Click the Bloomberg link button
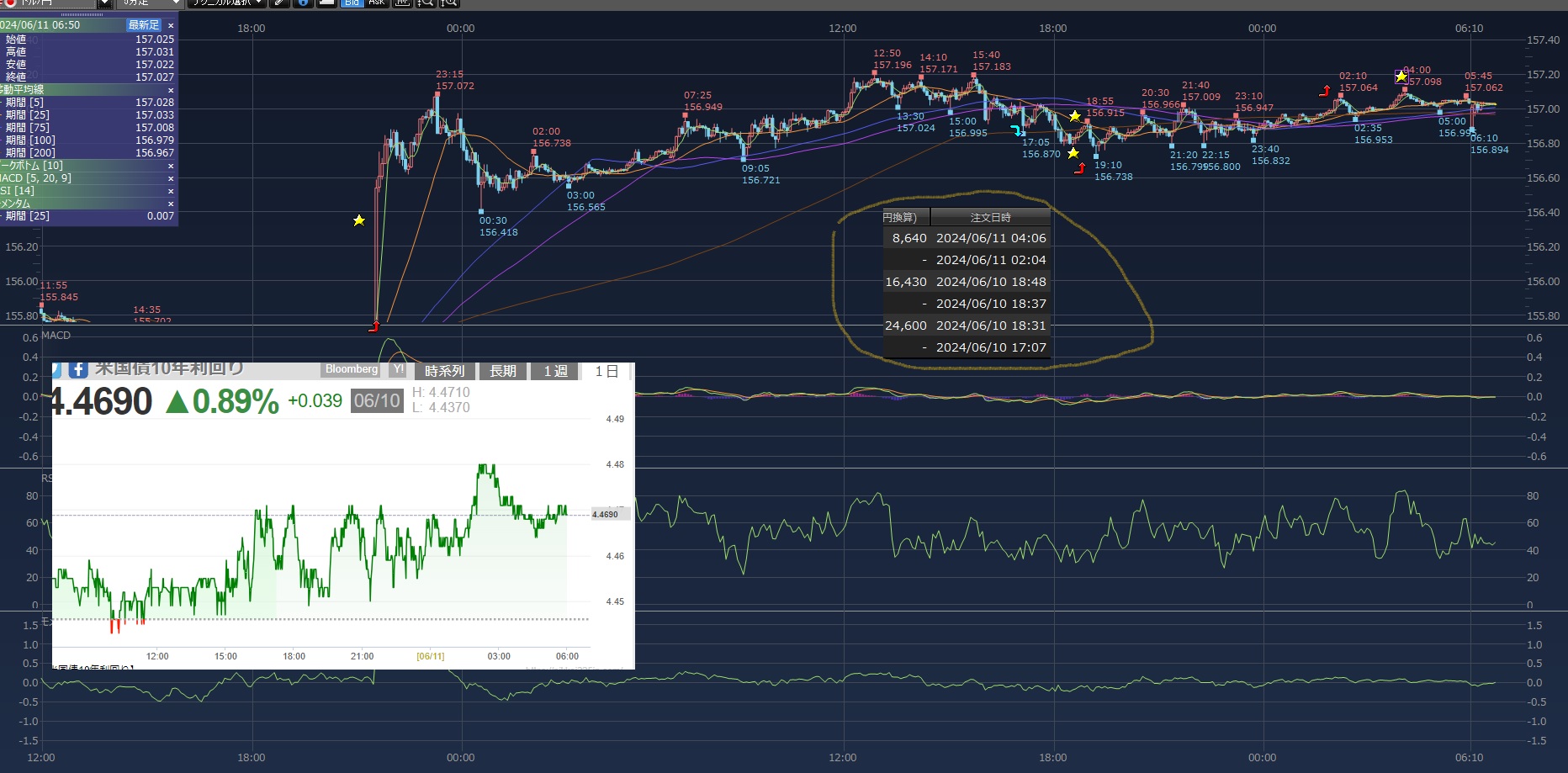This screenshot has height=773, width=1568. [352, 370]
